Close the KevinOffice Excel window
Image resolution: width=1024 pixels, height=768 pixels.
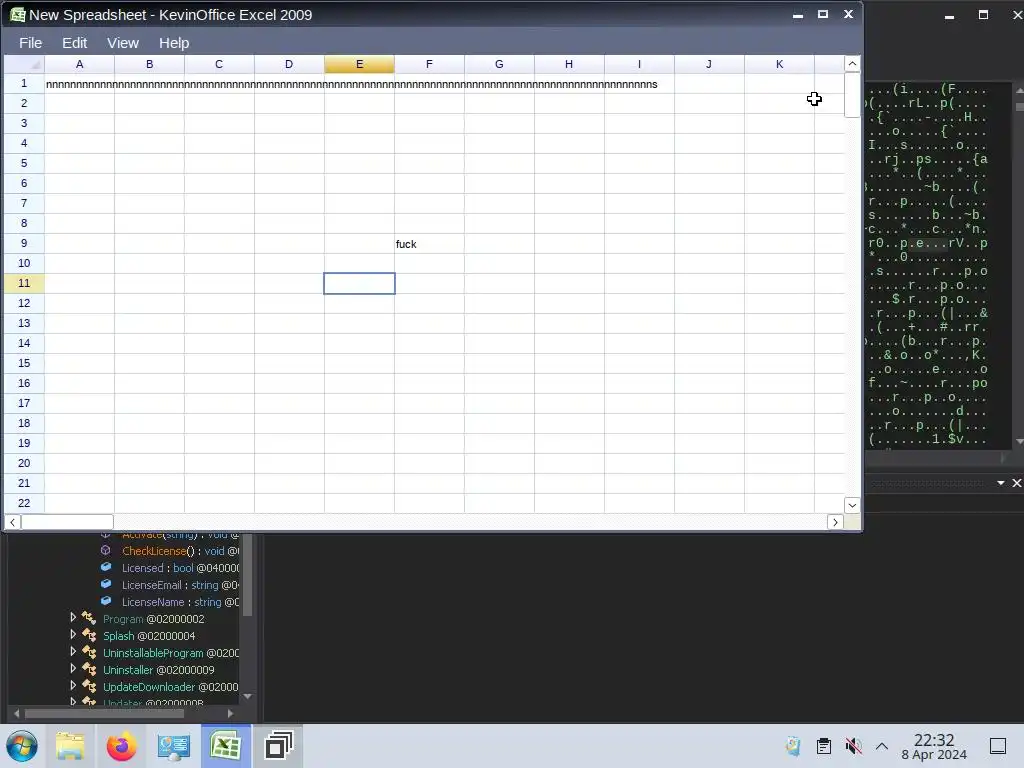pyautogui.click(x=848, y=14)
